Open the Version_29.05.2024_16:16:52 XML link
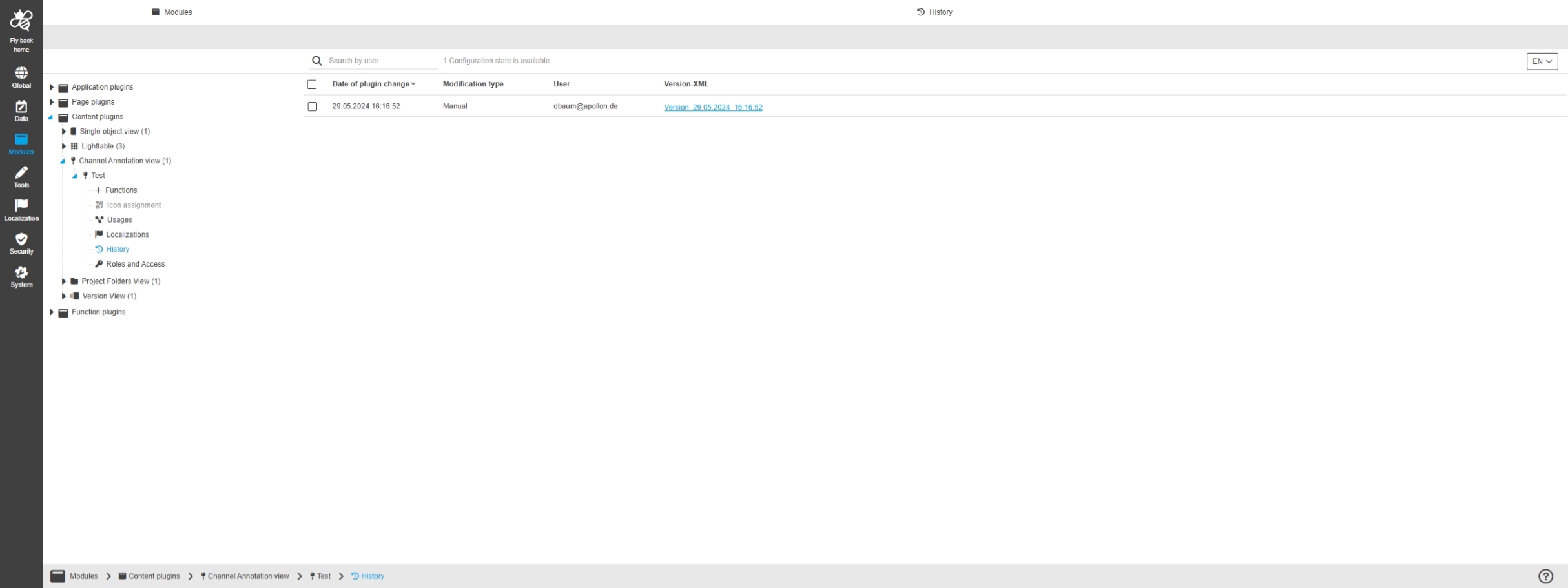This screenshot has width=1568, height=588. (x=713, y=107)
